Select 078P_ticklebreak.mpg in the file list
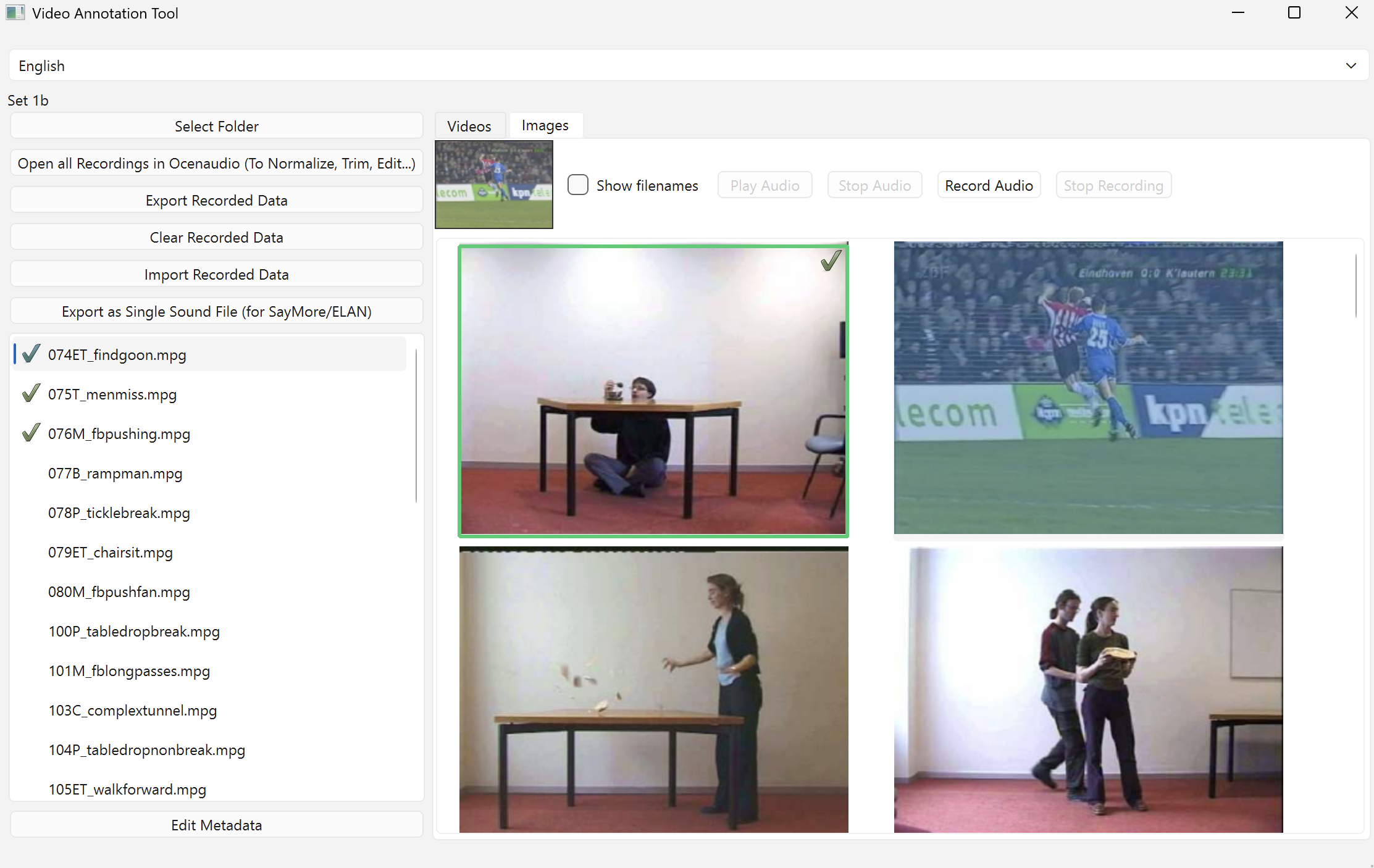The width and height of the screenshot is (1374, 868). pos(119,512)
